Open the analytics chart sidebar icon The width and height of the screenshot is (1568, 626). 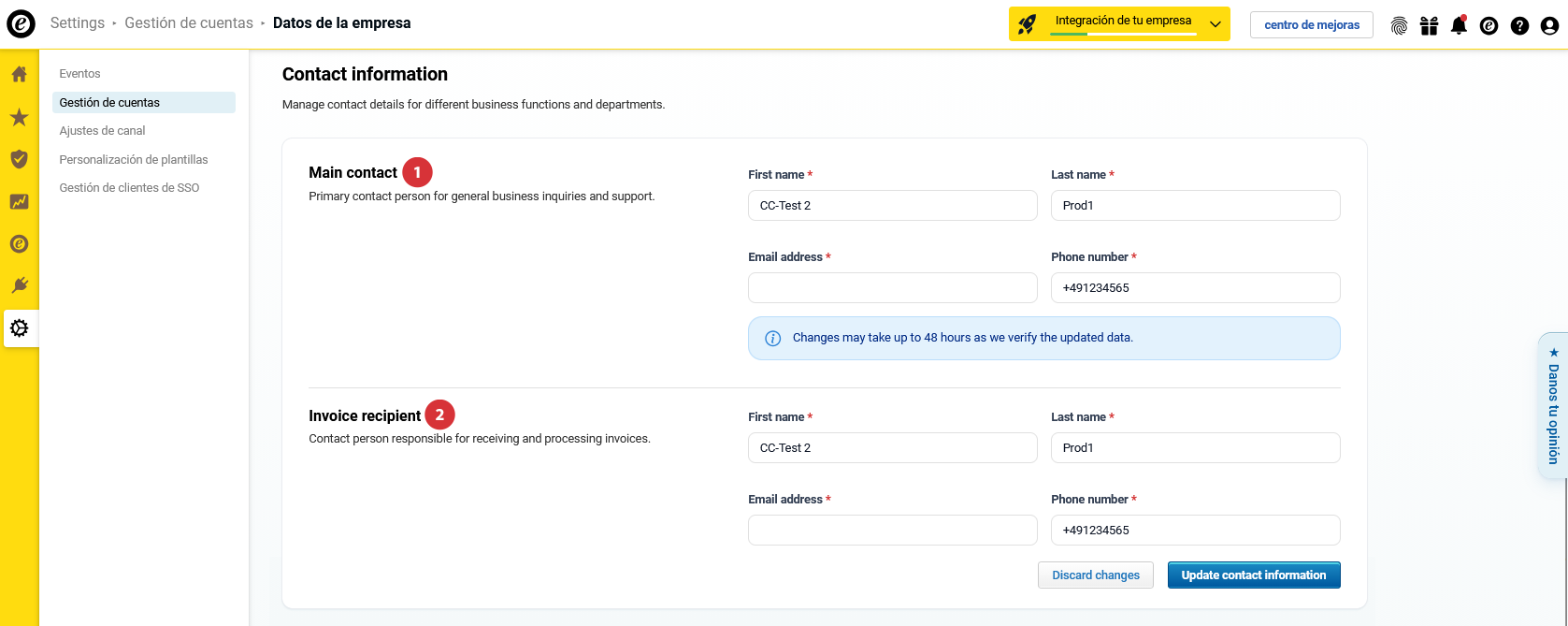click(x=19, y=201)
